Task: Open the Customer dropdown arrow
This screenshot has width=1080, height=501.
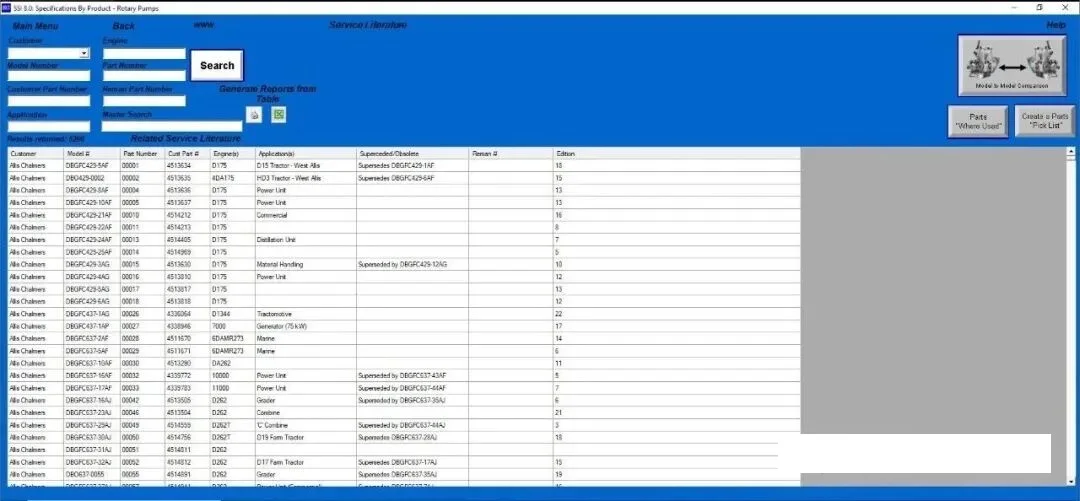Action: (84, 53)
